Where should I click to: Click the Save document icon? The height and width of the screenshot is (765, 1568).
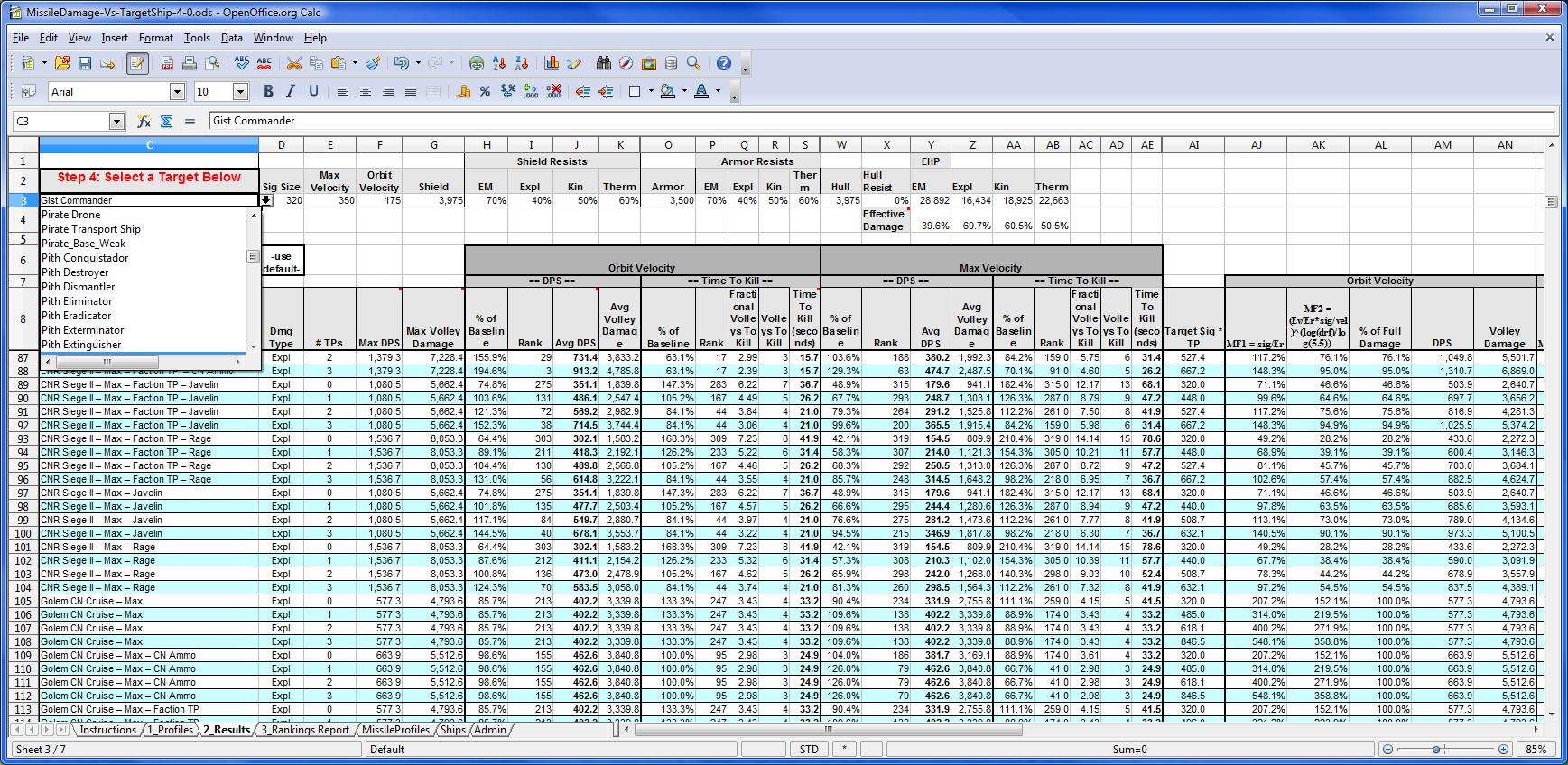pos(85,63)
